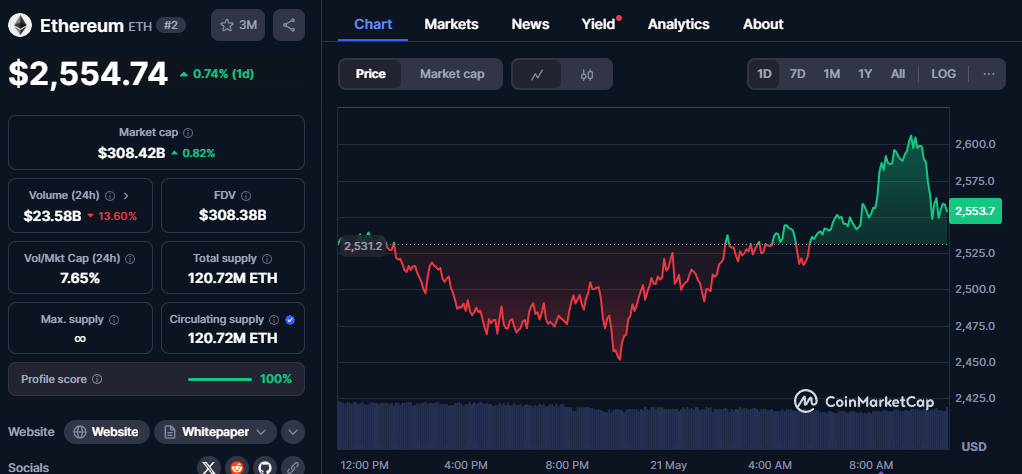Open Max. supply info icon
1022x474 pixels.
[114, 319]
